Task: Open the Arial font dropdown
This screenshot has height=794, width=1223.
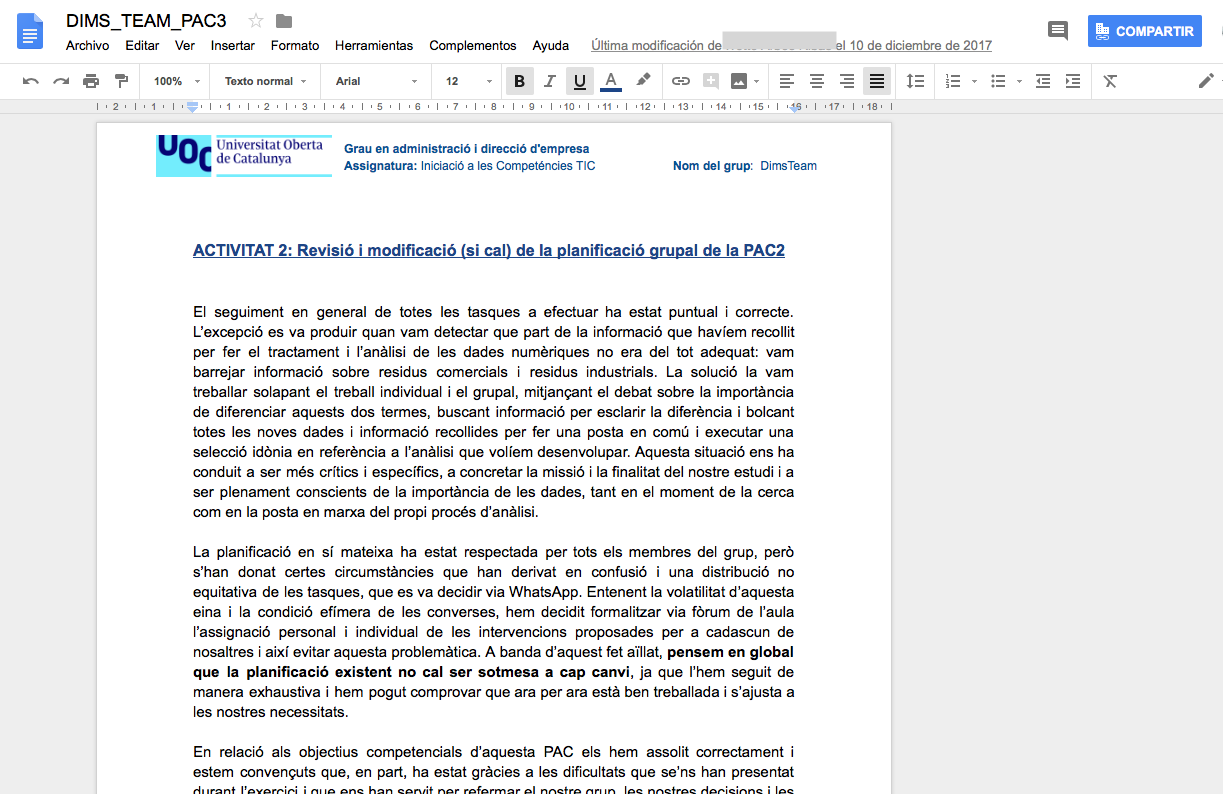Action: 377,81
